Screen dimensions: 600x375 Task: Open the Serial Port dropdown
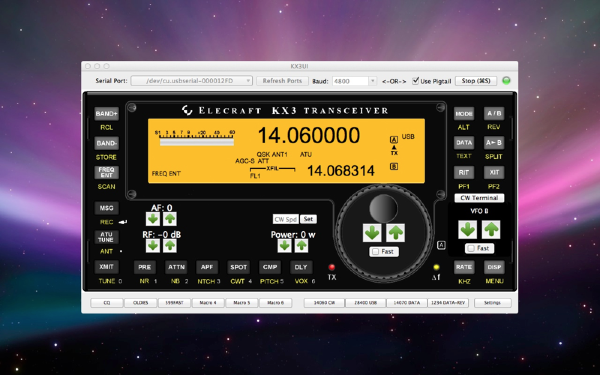[x=192, y=81]
